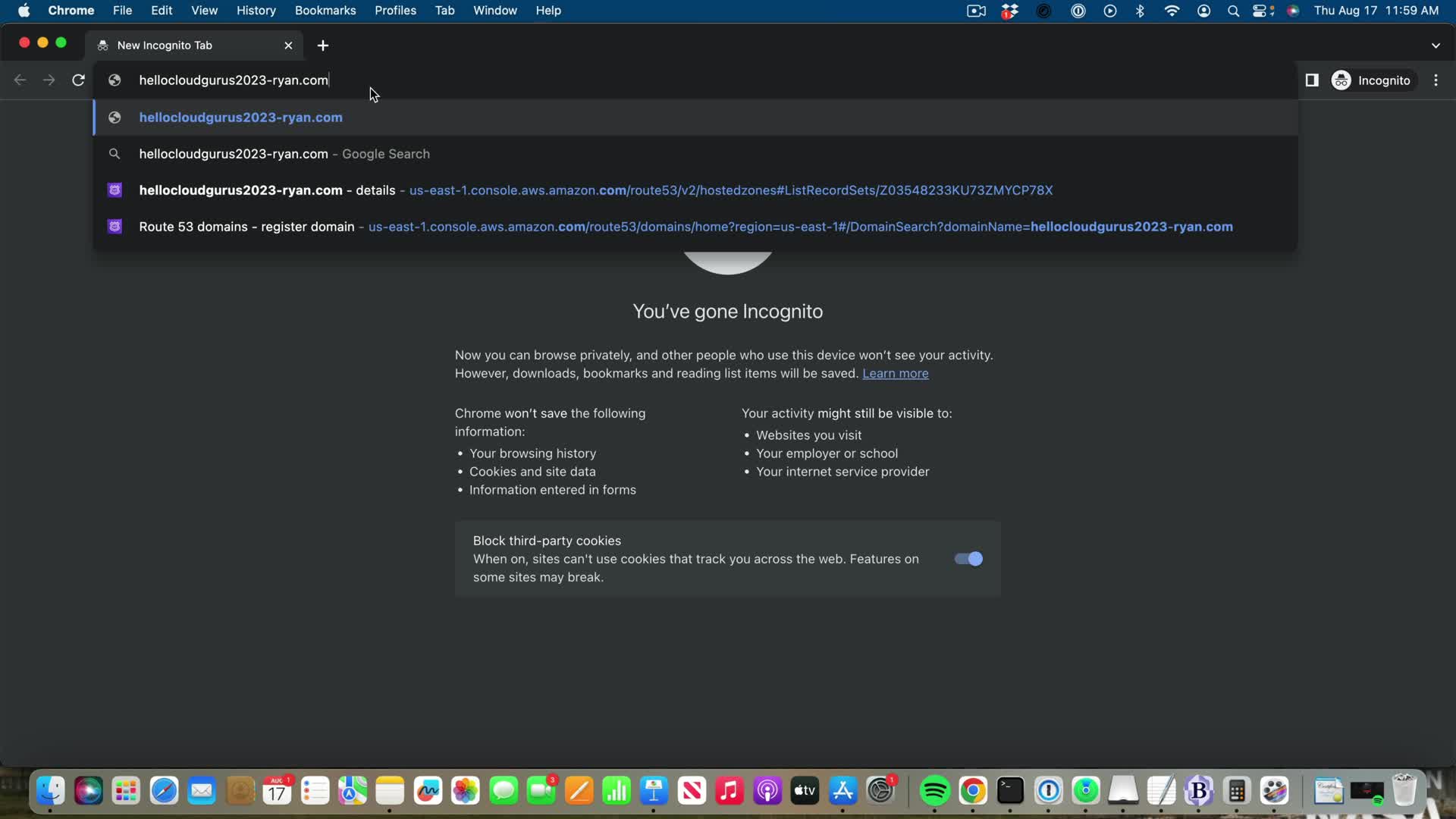Click the reload page icon
Screen dimensions: 1456x819
coord(78,80)
